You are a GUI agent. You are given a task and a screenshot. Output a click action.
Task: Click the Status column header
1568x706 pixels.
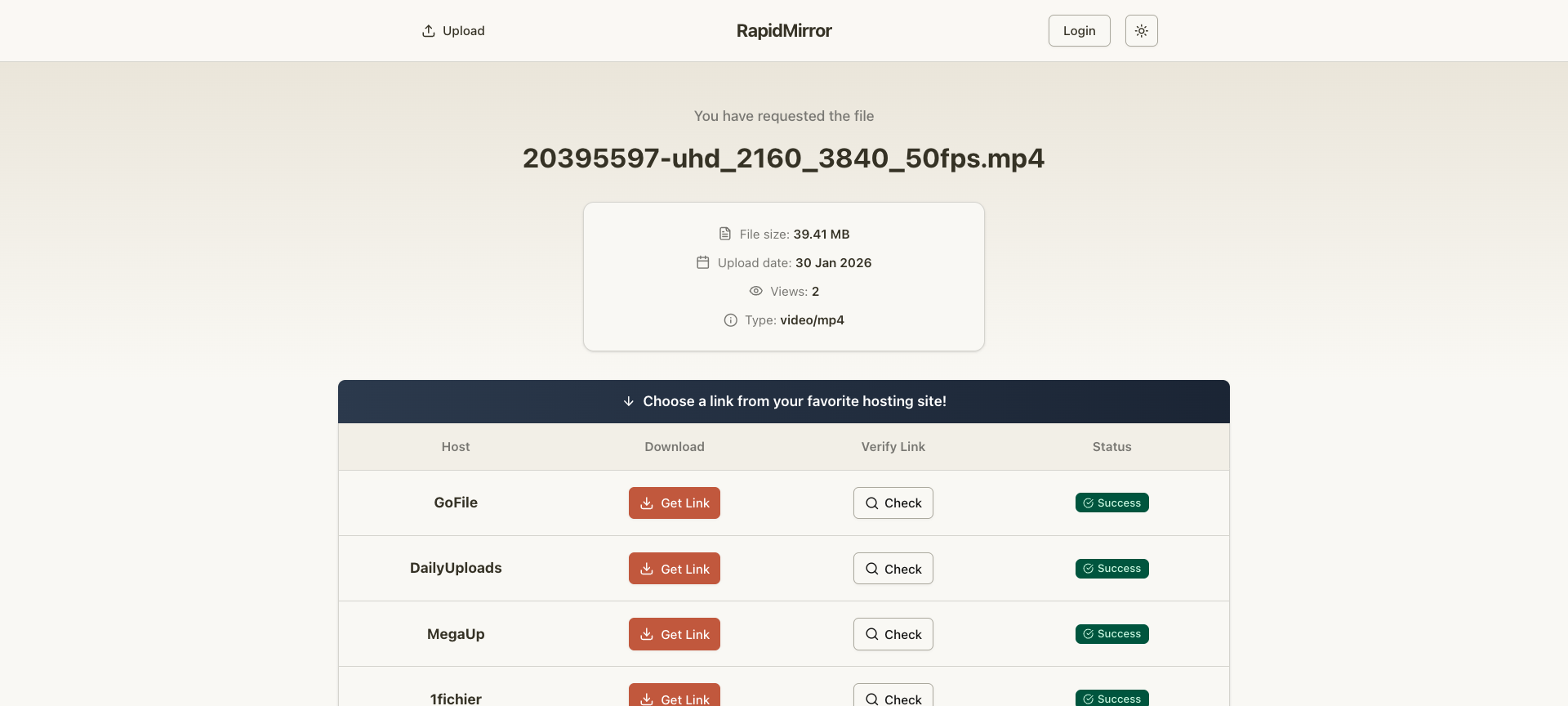pyautogui.click(x=1112, y=447)
